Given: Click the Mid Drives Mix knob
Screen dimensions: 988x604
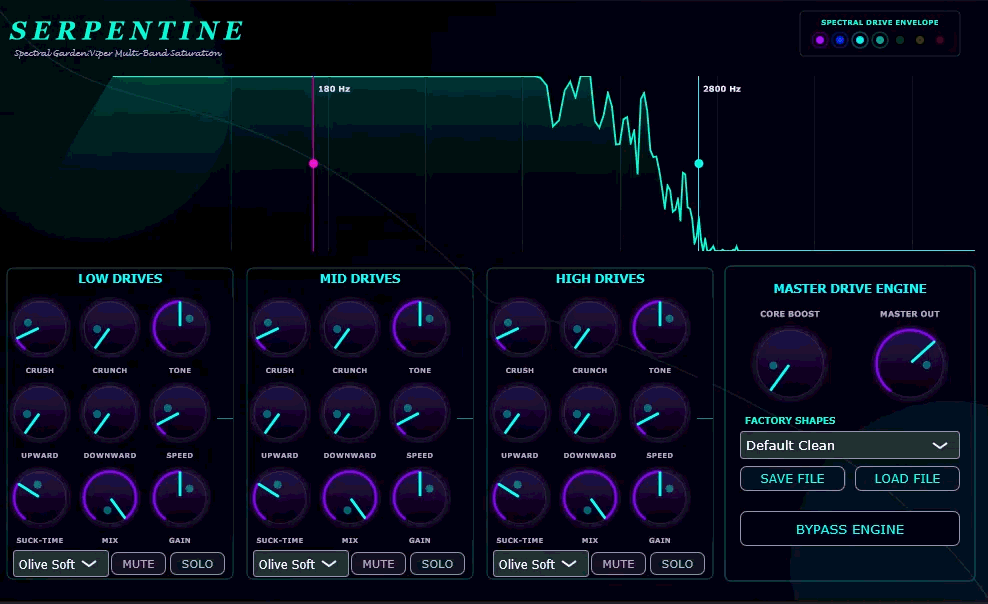Looking at the screenshot, I should 350,498.
